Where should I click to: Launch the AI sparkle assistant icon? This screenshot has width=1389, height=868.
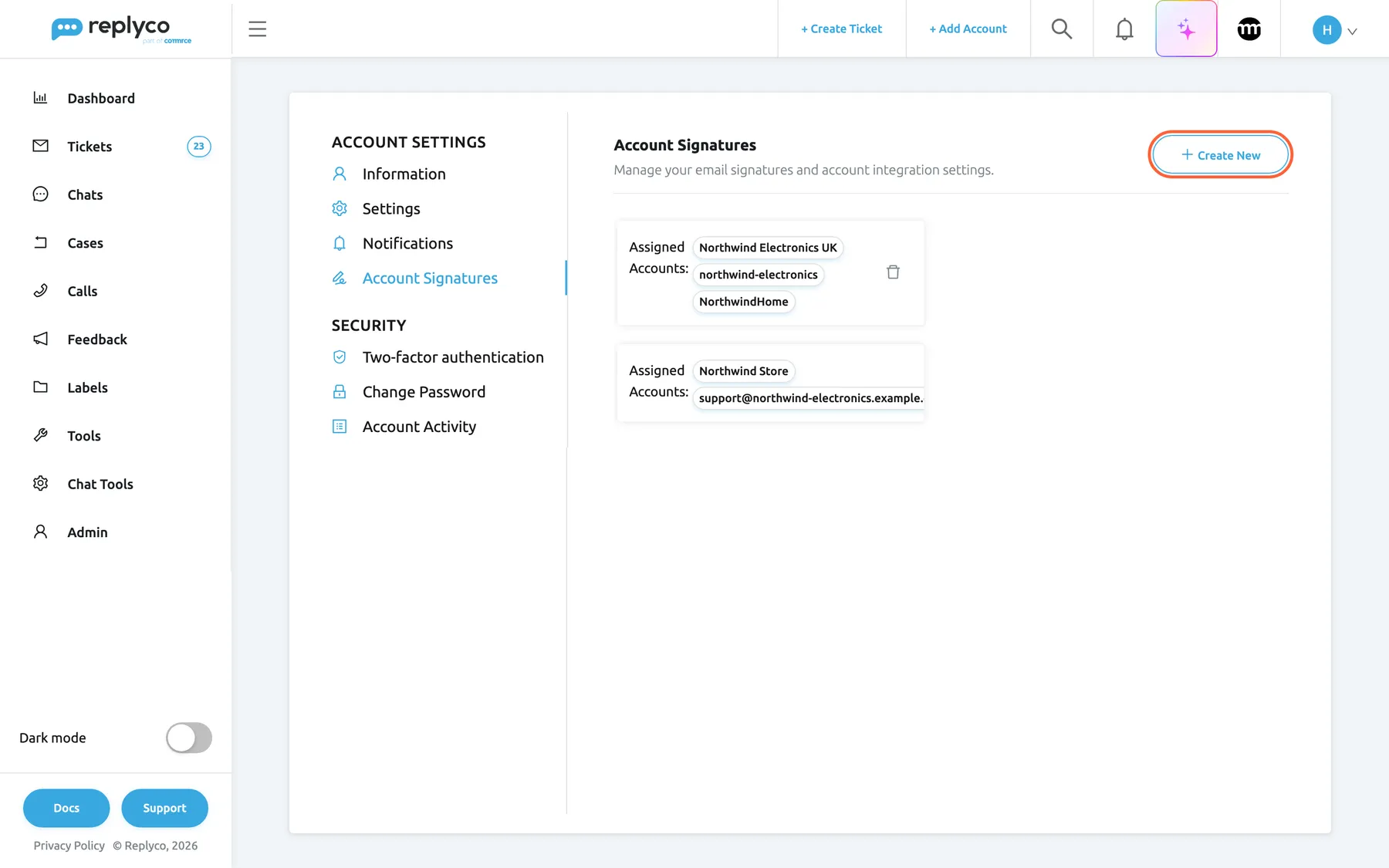pyautogui.click(x=1186, y=29)
